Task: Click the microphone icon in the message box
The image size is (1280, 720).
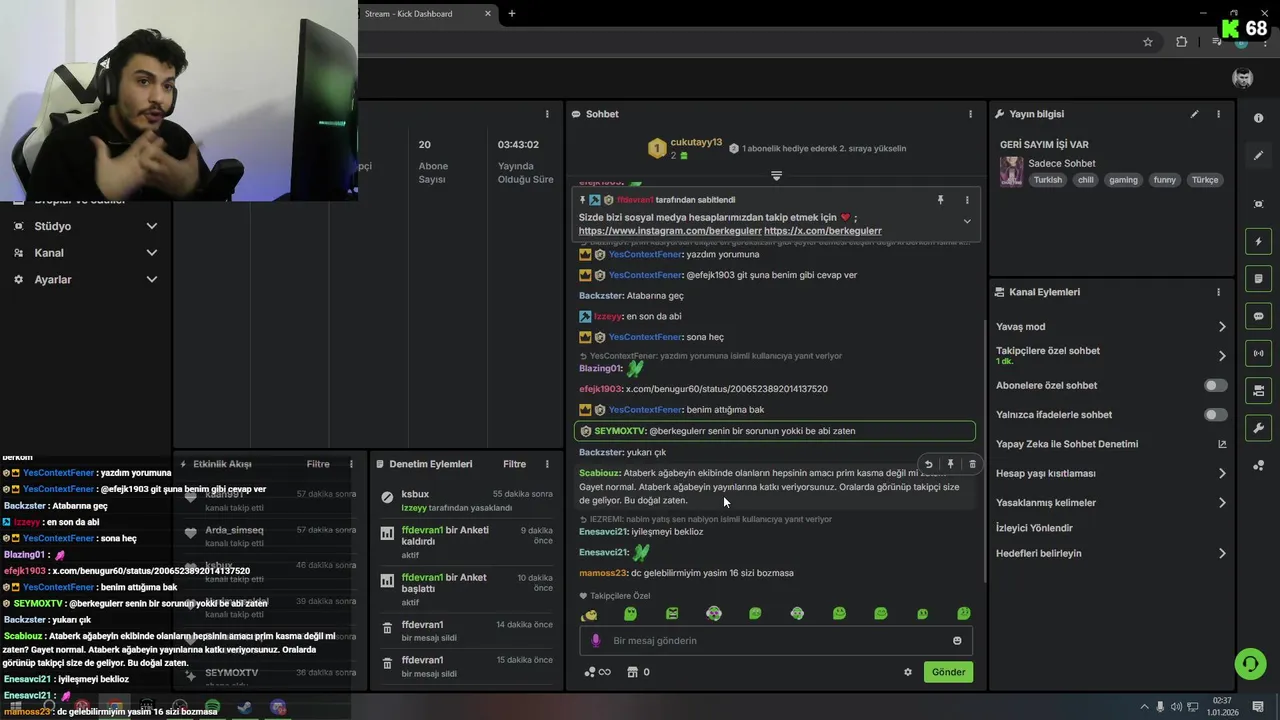Action: click(x=596, y=641)
